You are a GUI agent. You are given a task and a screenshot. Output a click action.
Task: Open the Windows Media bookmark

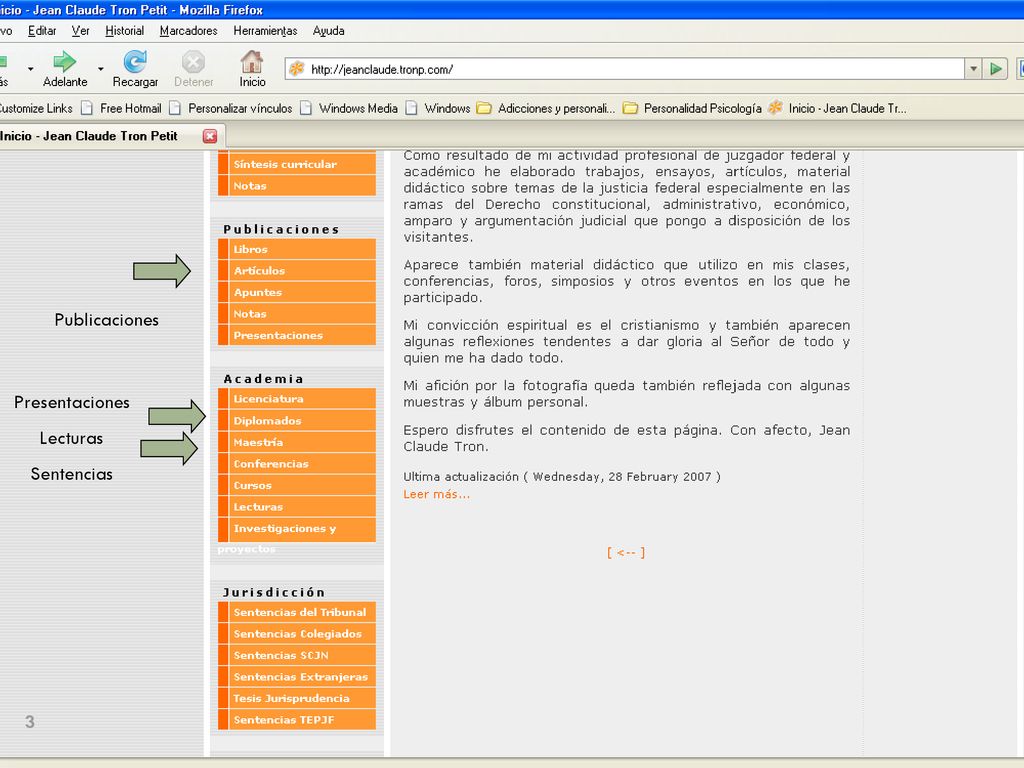pyautogui.click(x=349, y=108)
